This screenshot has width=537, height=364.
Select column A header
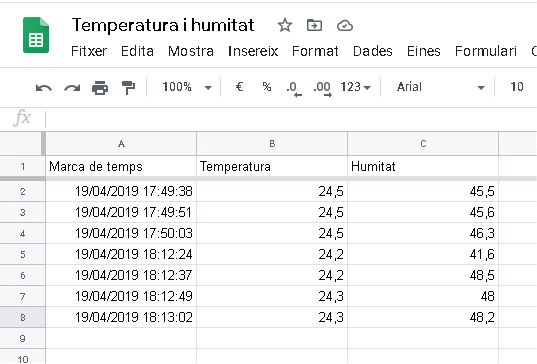click(x=121, y=144)
